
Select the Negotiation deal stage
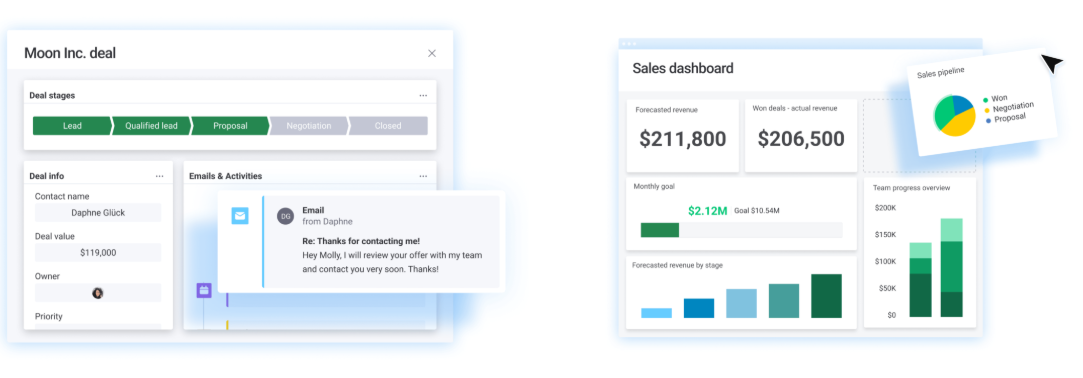[309, 126]
